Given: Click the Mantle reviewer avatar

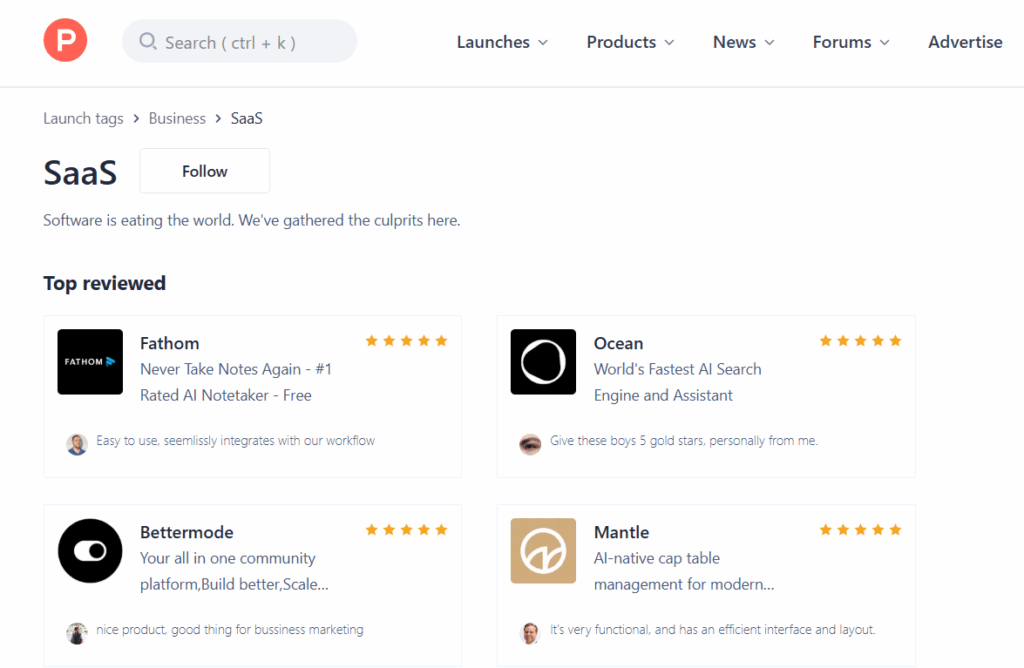Looking at the screenshot, I should (530, 633).
